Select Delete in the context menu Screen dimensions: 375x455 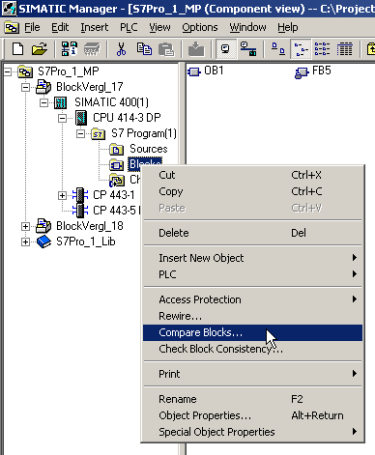pyautogui.click(x=253, y=233)
